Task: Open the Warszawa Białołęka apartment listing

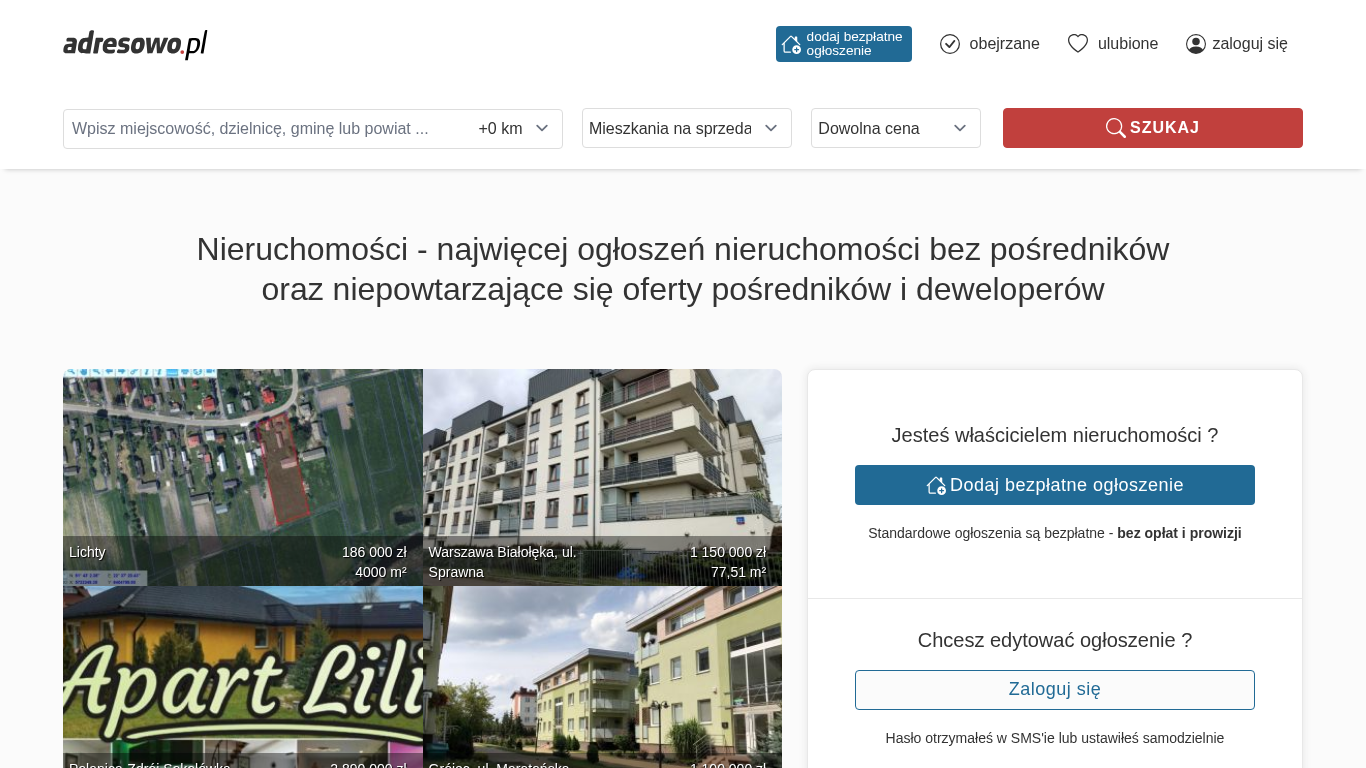Action: [x=602, y=476]
